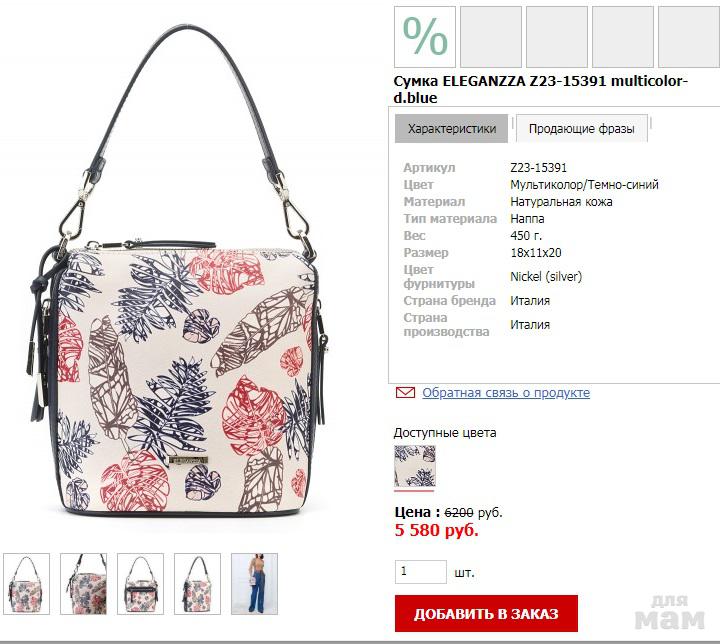Image resolution: width=720 pixels, height=644 pixels.
Task: Select the second empty badge box after the percent icon
Action: [x=557, y=37]
